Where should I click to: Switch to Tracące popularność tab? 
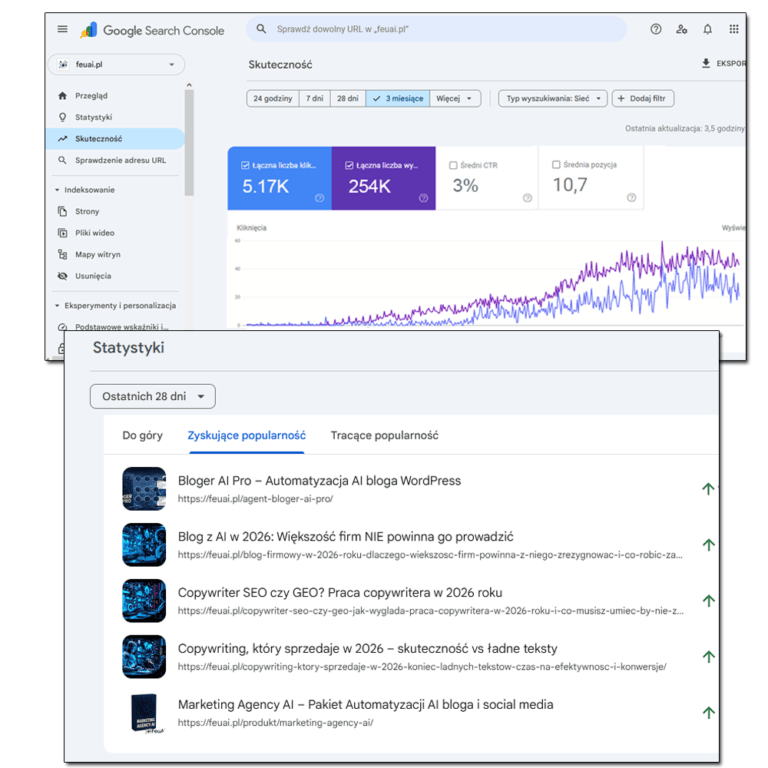[x=384, y=435]
